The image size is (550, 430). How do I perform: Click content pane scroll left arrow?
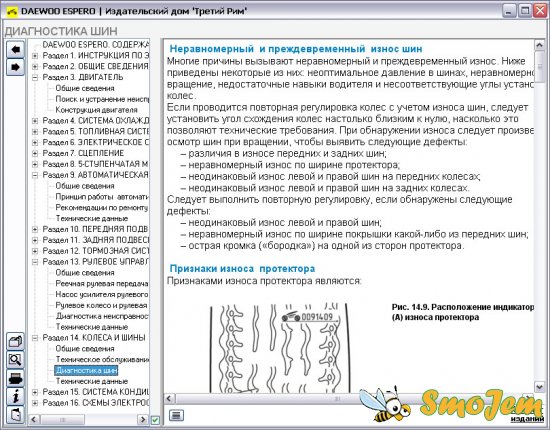169,398
